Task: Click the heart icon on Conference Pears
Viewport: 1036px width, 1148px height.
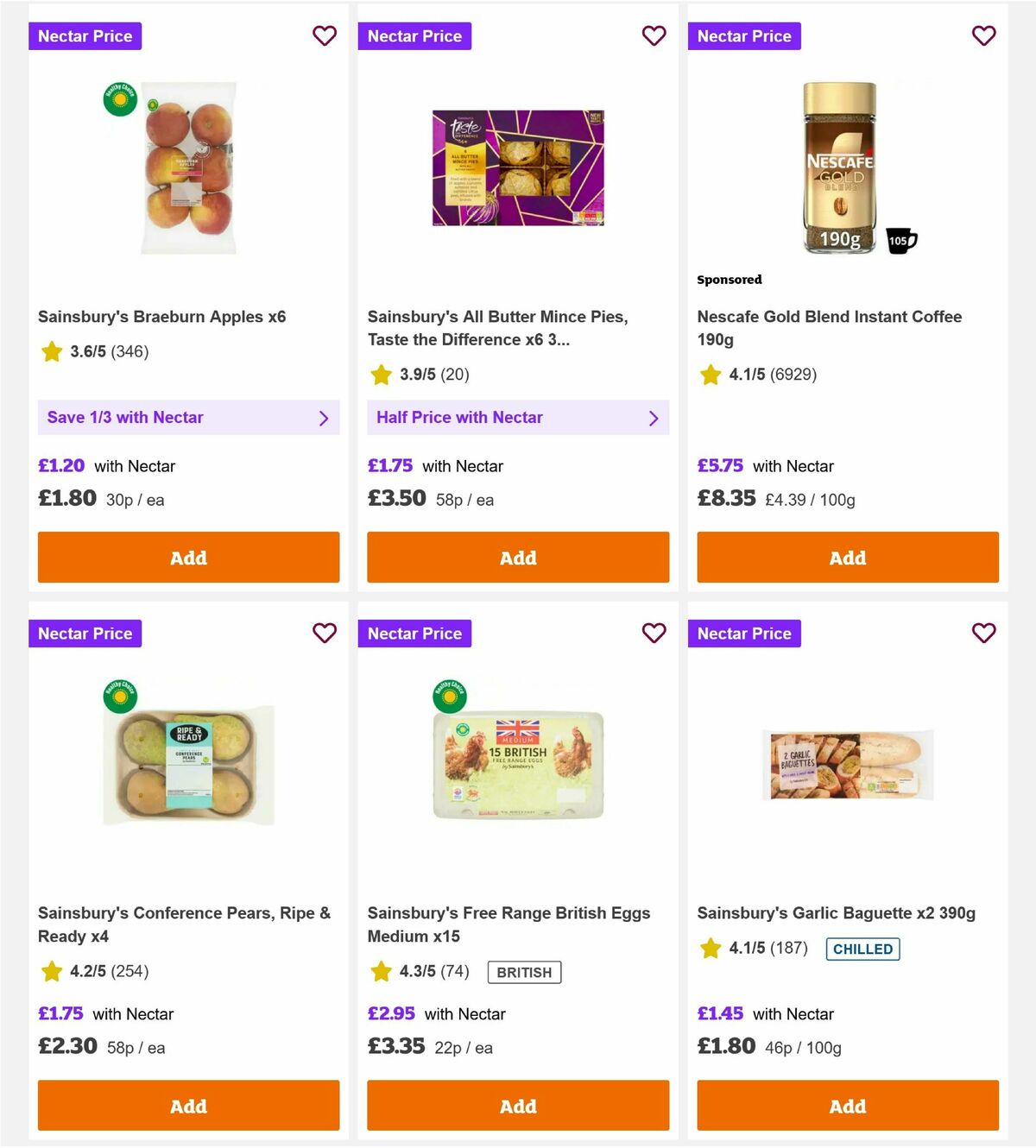Action: pos(325,633)
